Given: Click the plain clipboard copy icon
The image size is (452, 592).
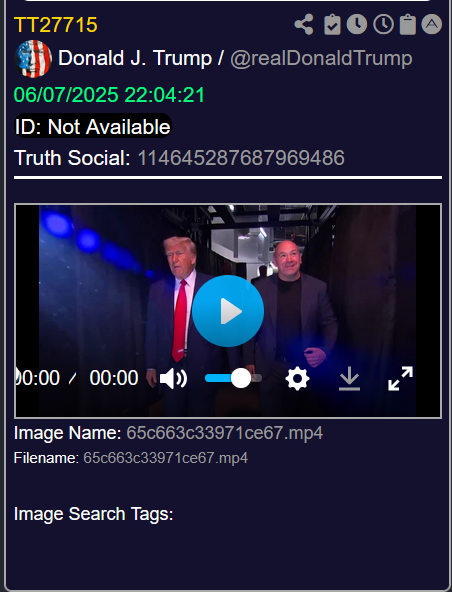Looking at the screenshot, I should pos(408,25).
